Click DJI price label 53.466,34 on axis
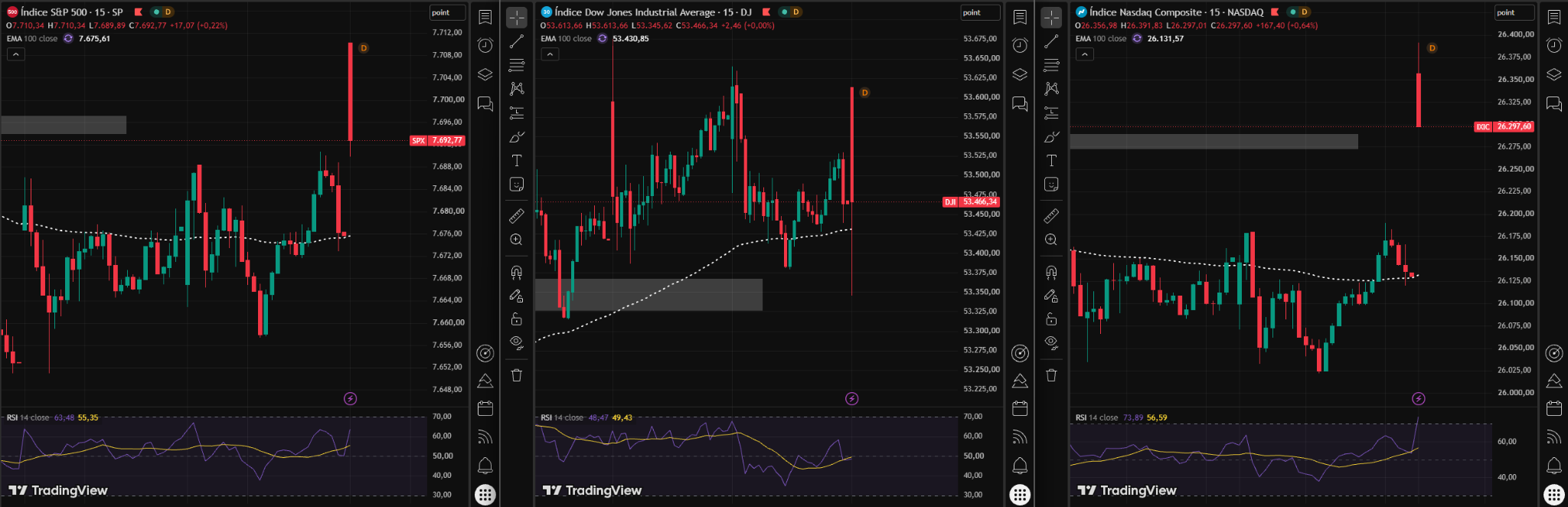 971,202
